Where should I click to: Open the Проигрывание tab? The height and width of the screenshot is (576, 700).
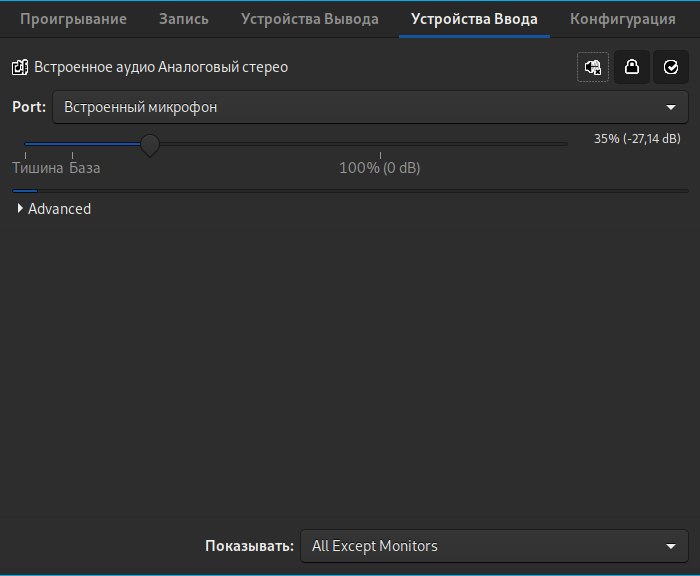click(x=73, y=19)
